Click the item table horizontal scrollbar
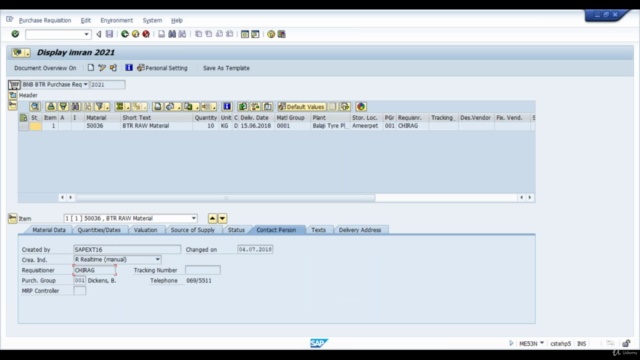 click(226, 198)
